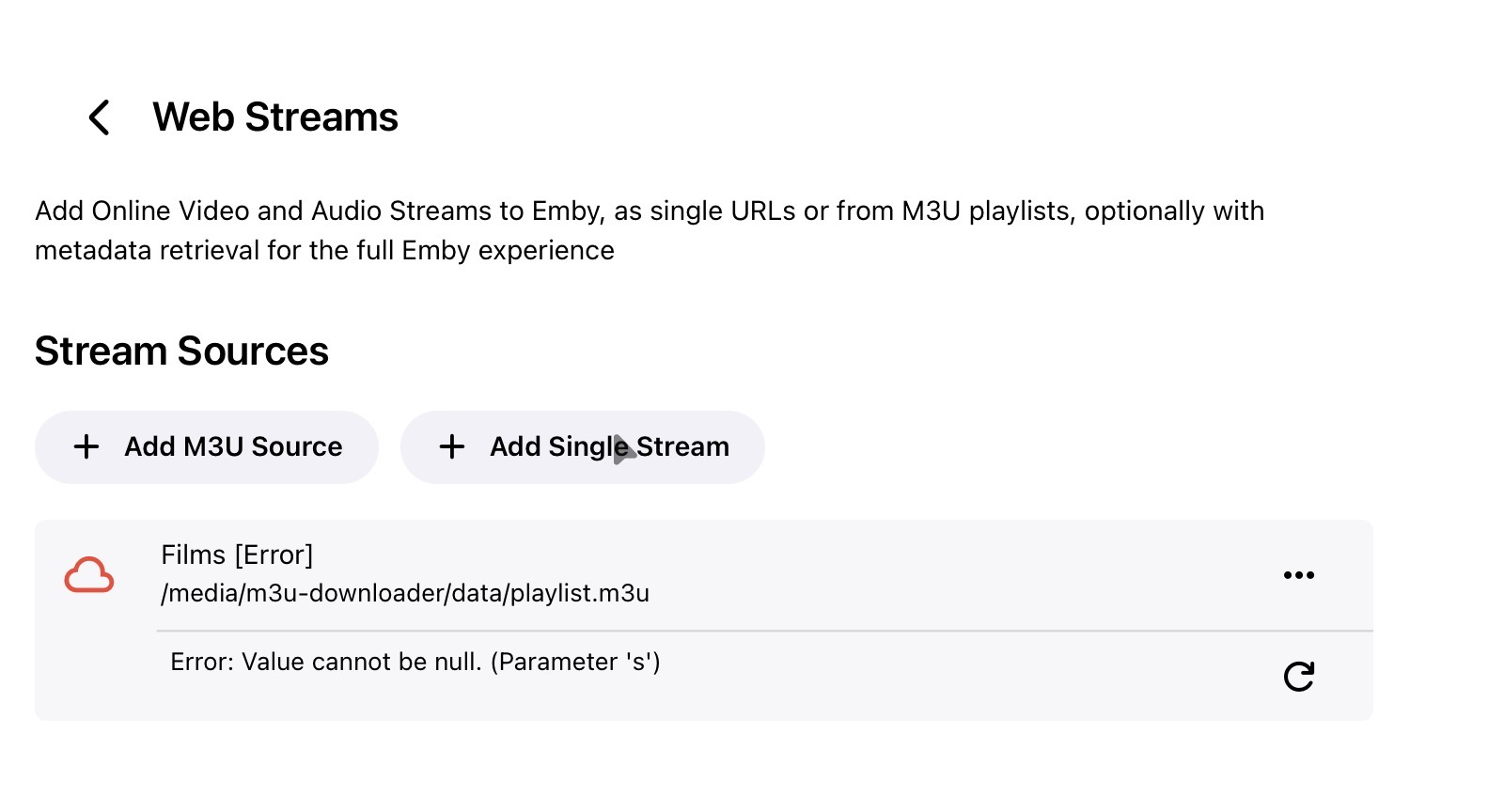Click the 'Add M3U Source' label text
This screenshot has height=812, width=1488.
[x=233, y=447]
